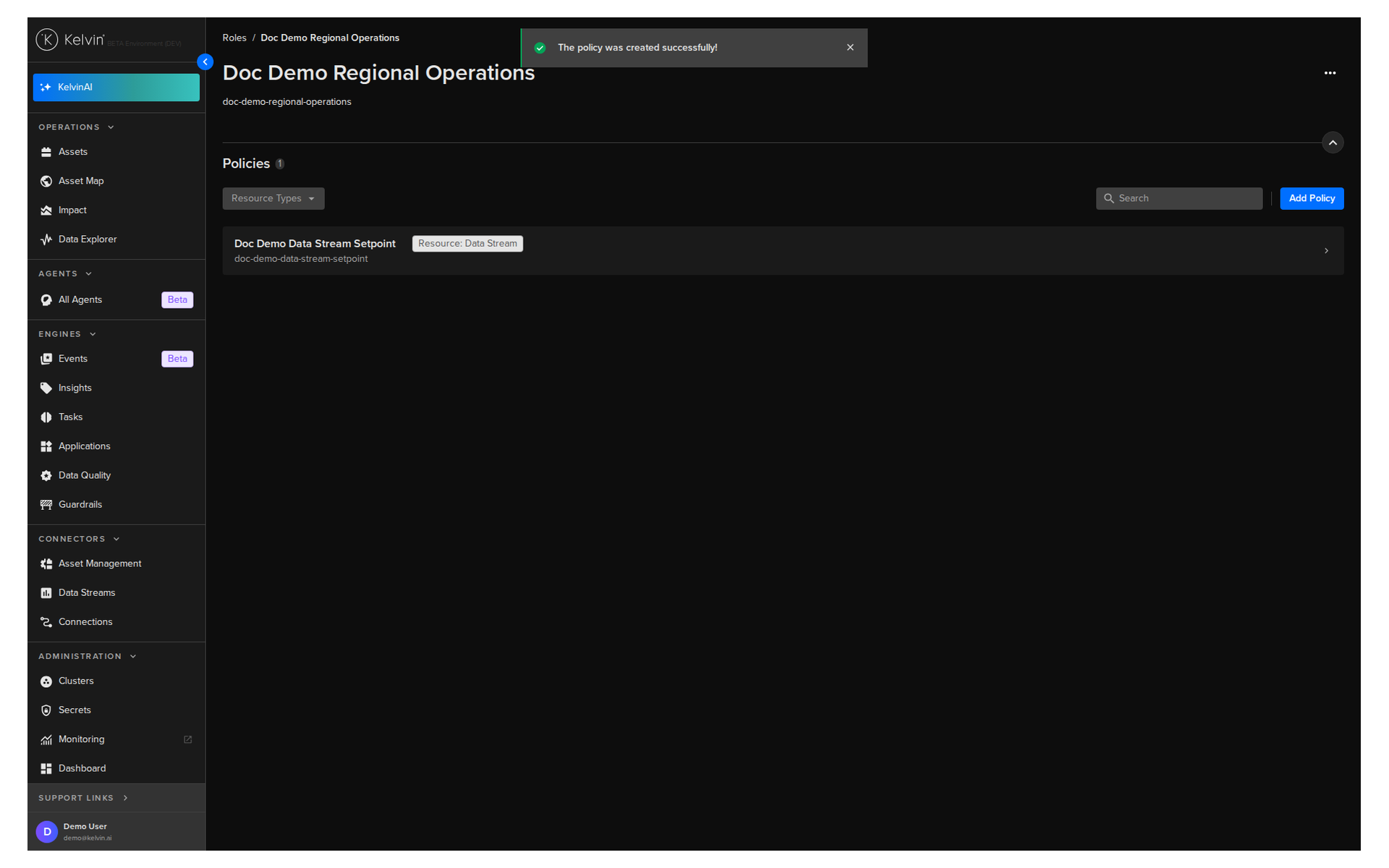
Task: Collapse the Engines section
Action: coord(67,334)
